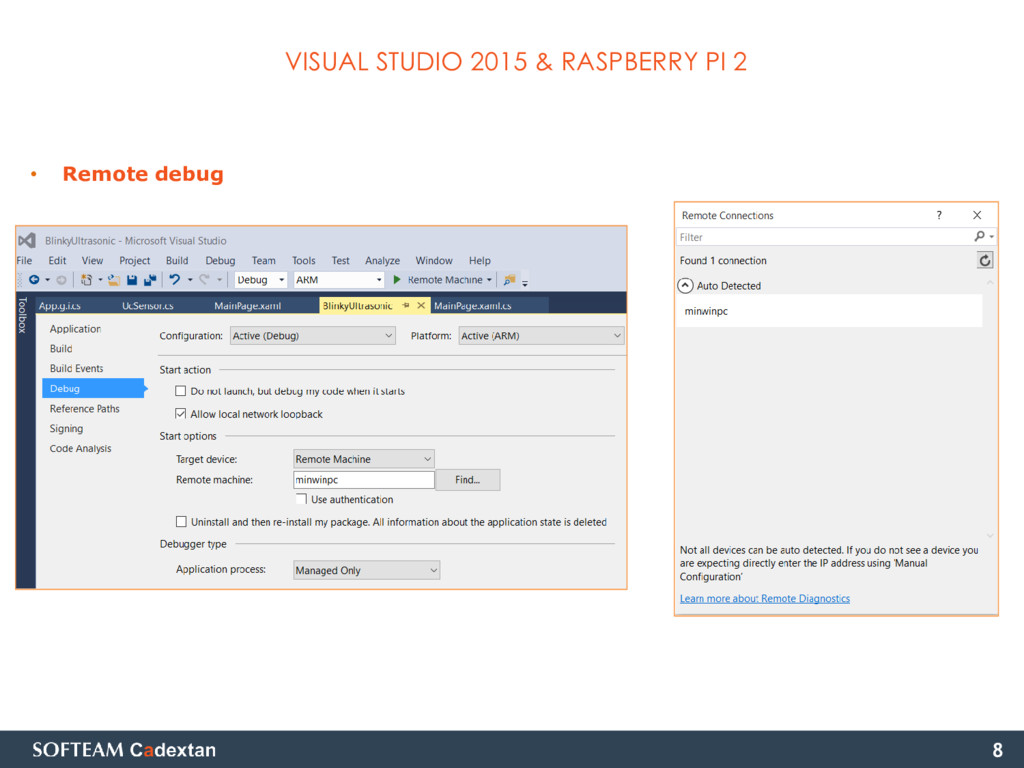Select the minwinpc detected connection
Viewport: 1024px width, 768px height.
[829, 311]
